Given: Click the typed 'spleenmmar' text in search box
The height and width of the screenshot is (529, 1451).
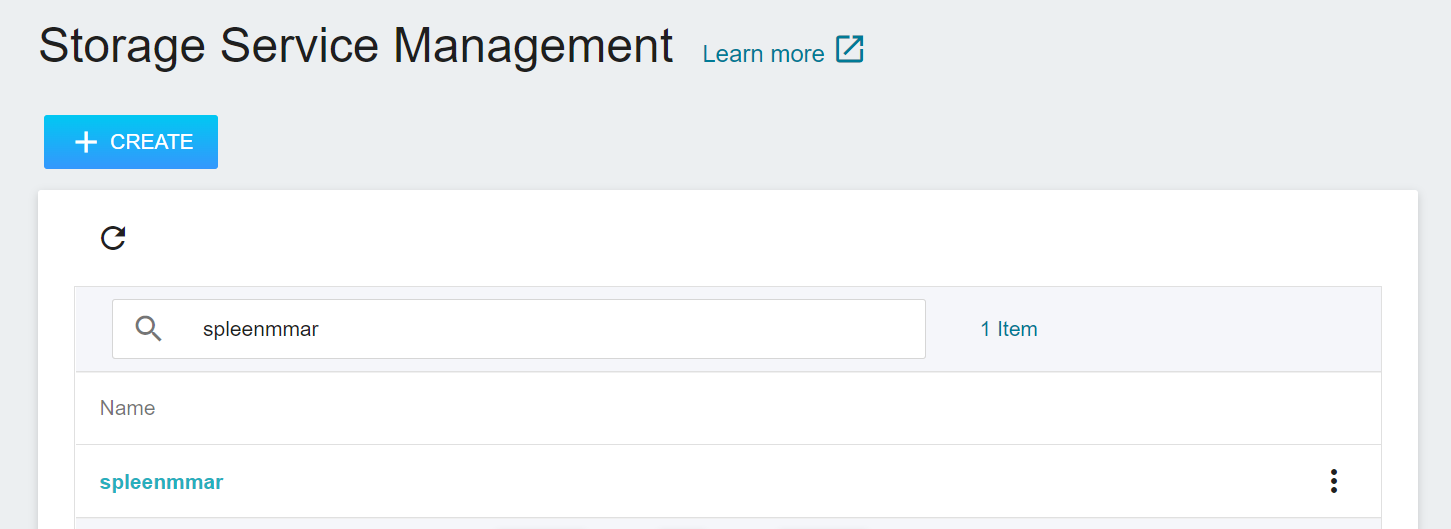Looking at the screenshot, I should coord(260,329).
